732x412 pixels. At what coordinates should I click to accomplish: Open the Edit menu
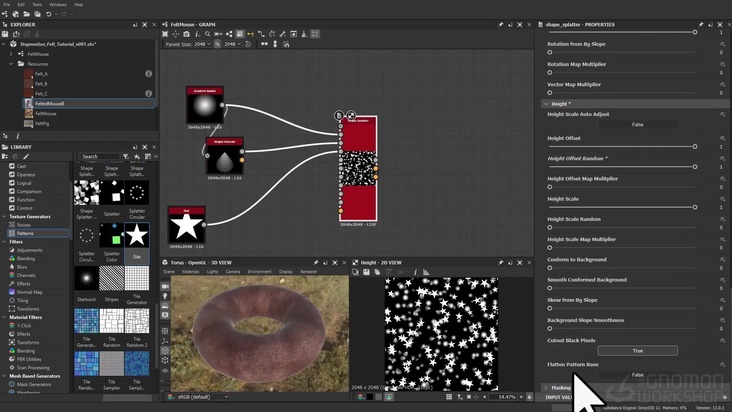click(x=21, y=5)
